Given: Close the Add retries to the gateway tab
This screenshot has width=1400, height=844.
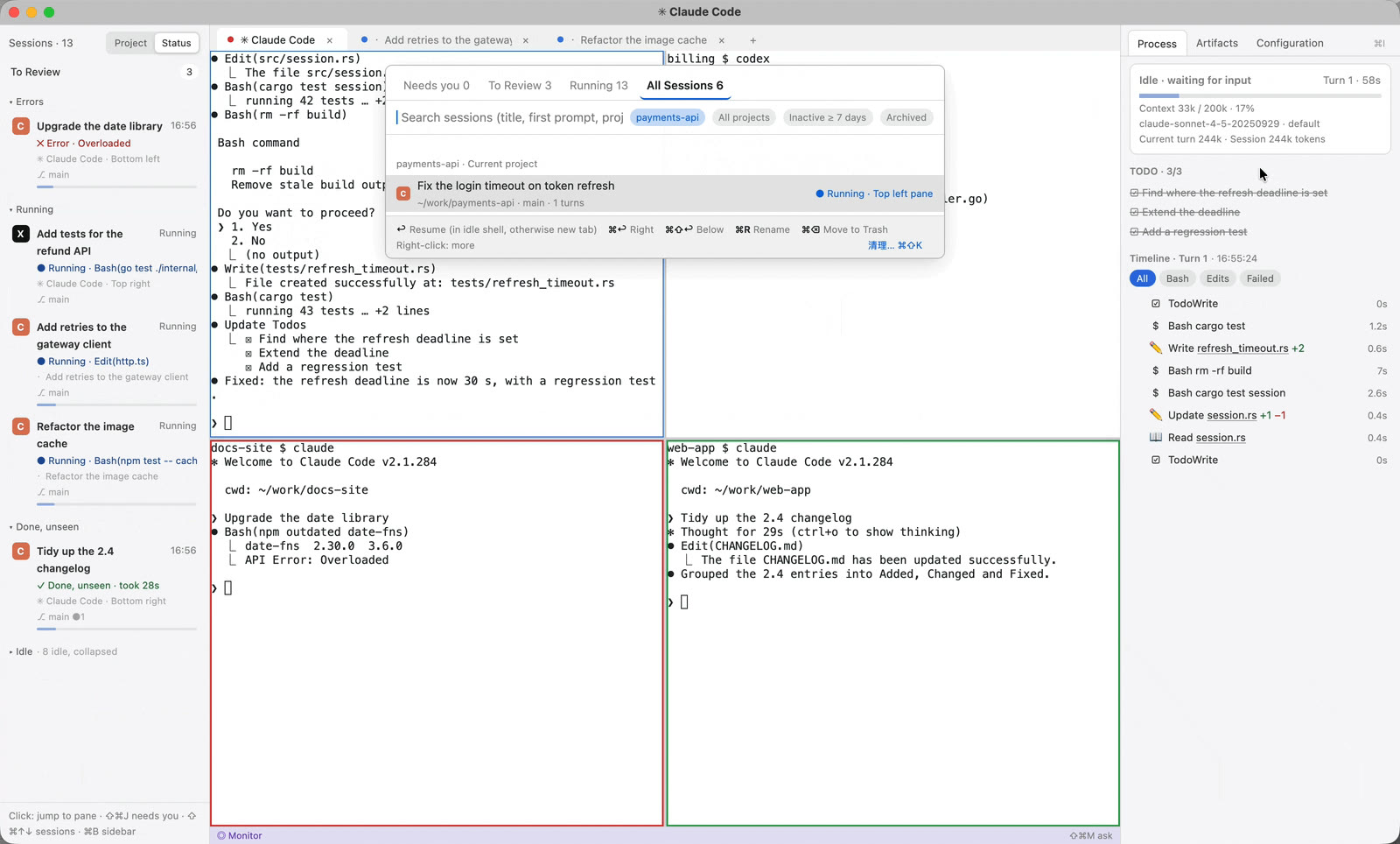Looking at the screenshot, I should 526,40.
